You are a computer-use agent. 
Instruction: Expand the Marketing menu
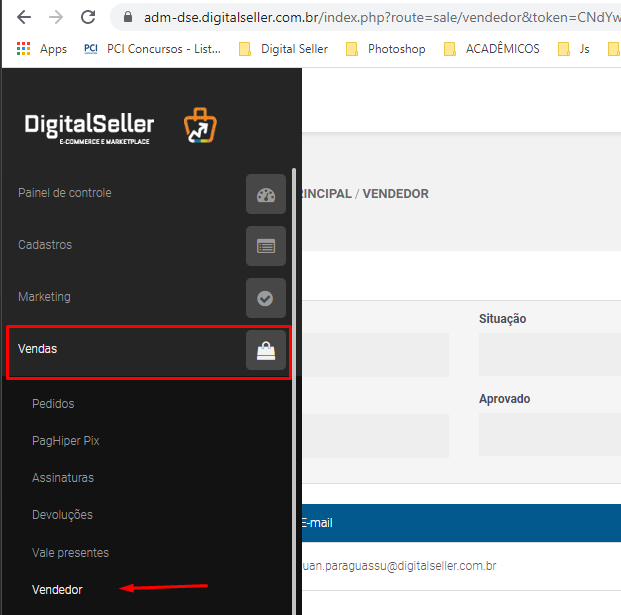tap(44, 297)
